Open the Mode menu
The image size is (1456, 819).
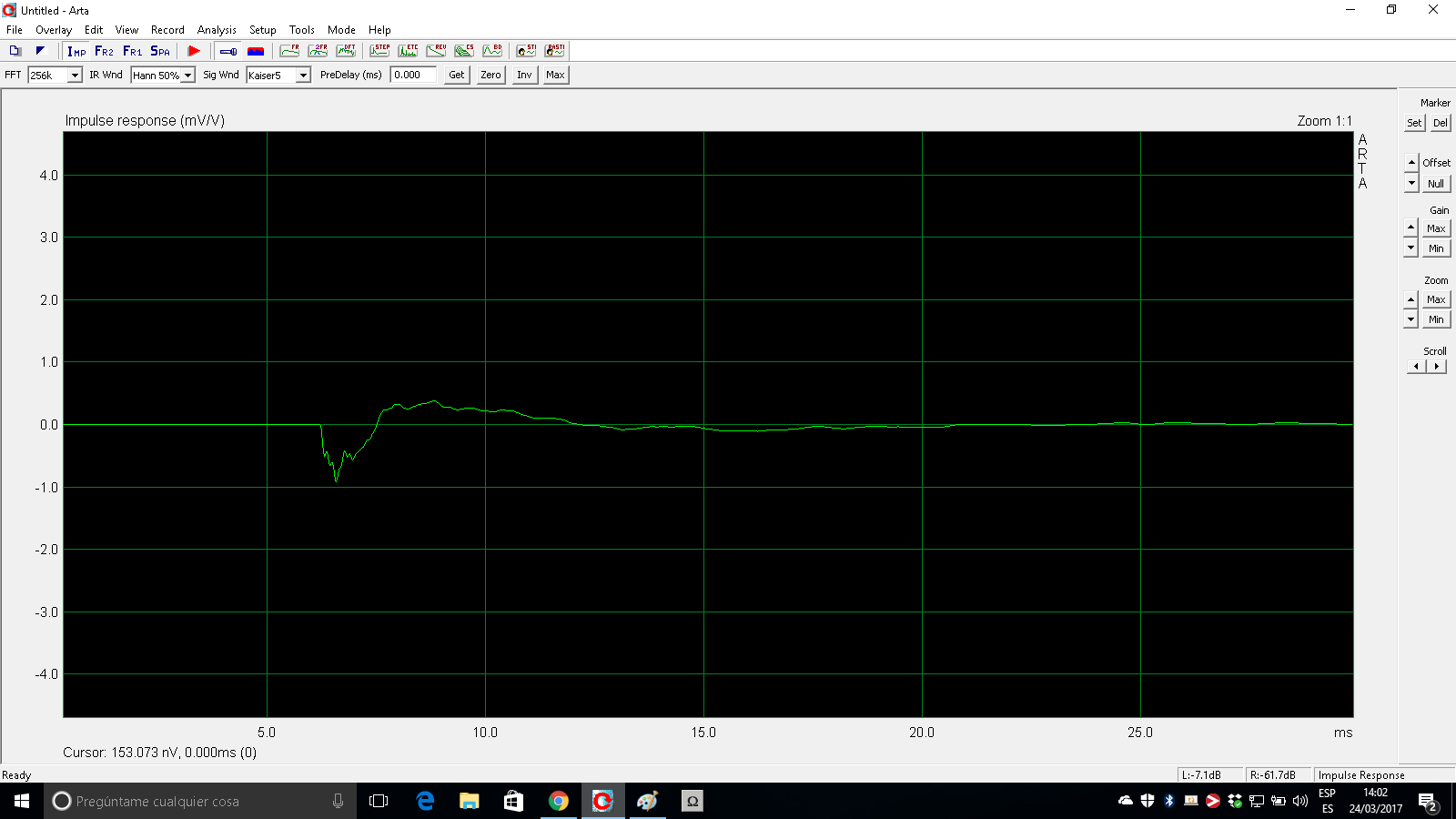(x=341, y=30)
